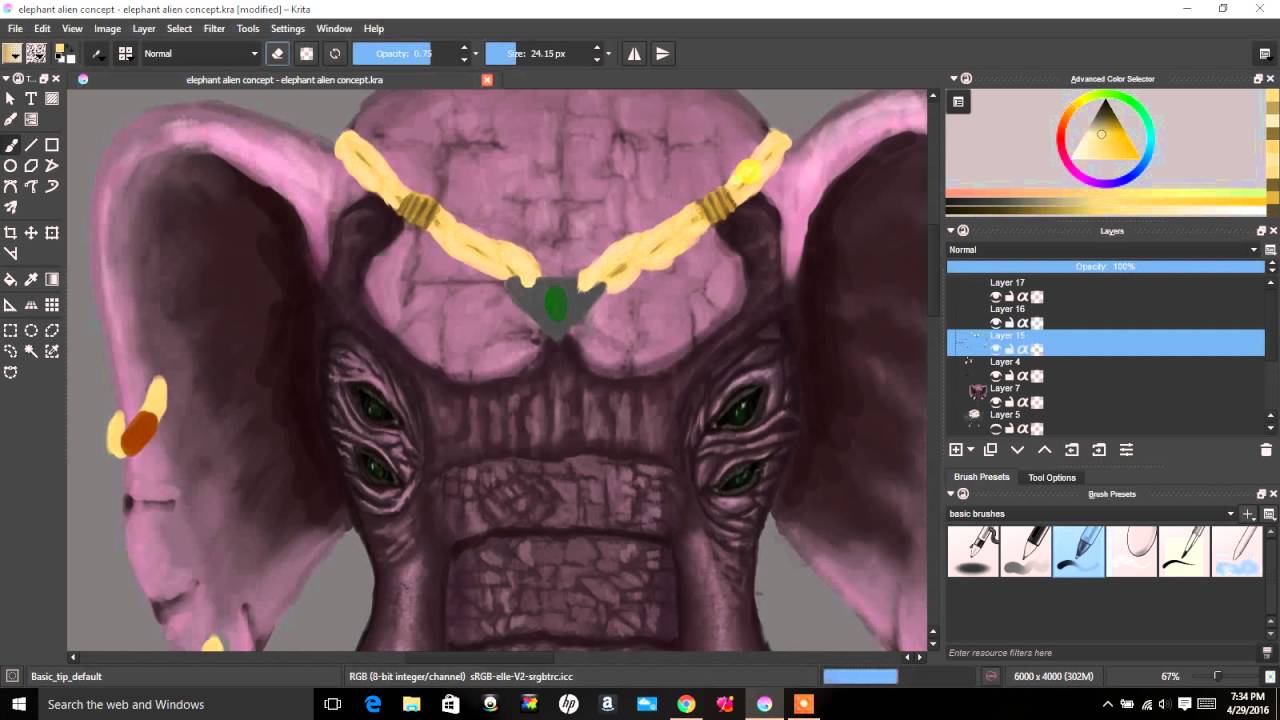Open the Settings menu
1280x720 pixels.
pos(287,28)
